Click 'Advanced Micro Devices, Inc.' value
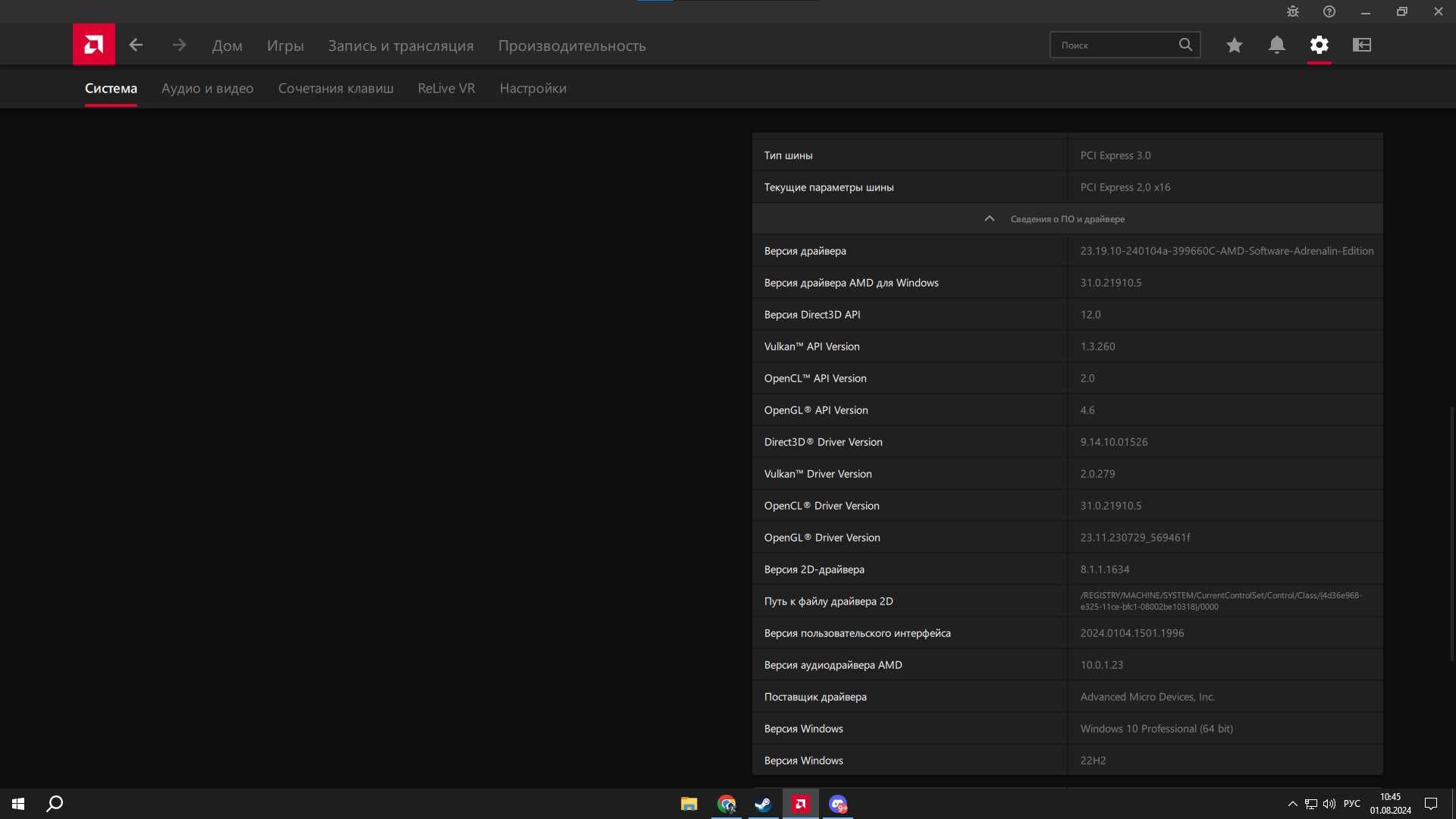The image size is (1456, 819). tap(1147, 697)
